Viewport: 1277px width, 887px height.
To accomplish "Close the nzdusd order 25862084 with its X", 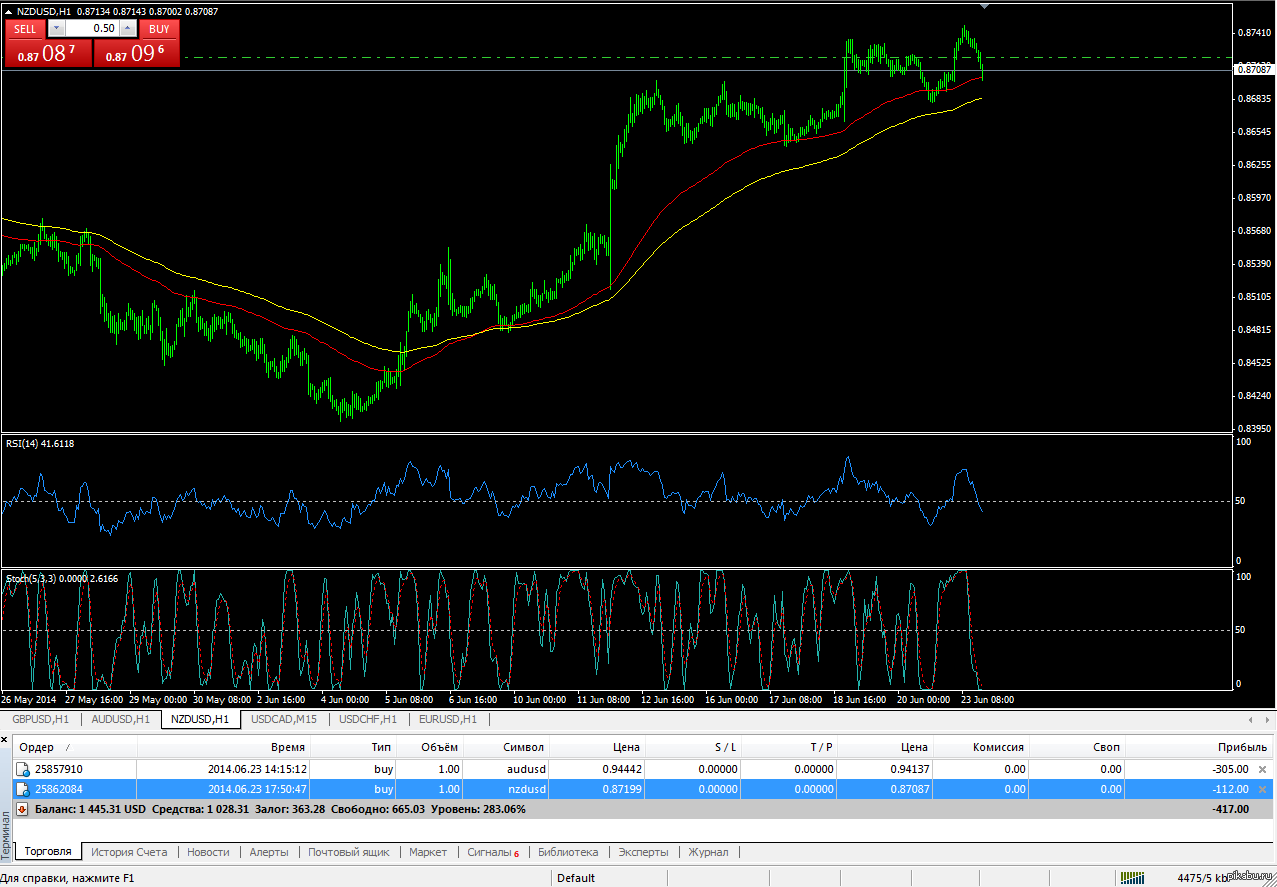I will pos(1261,789).
